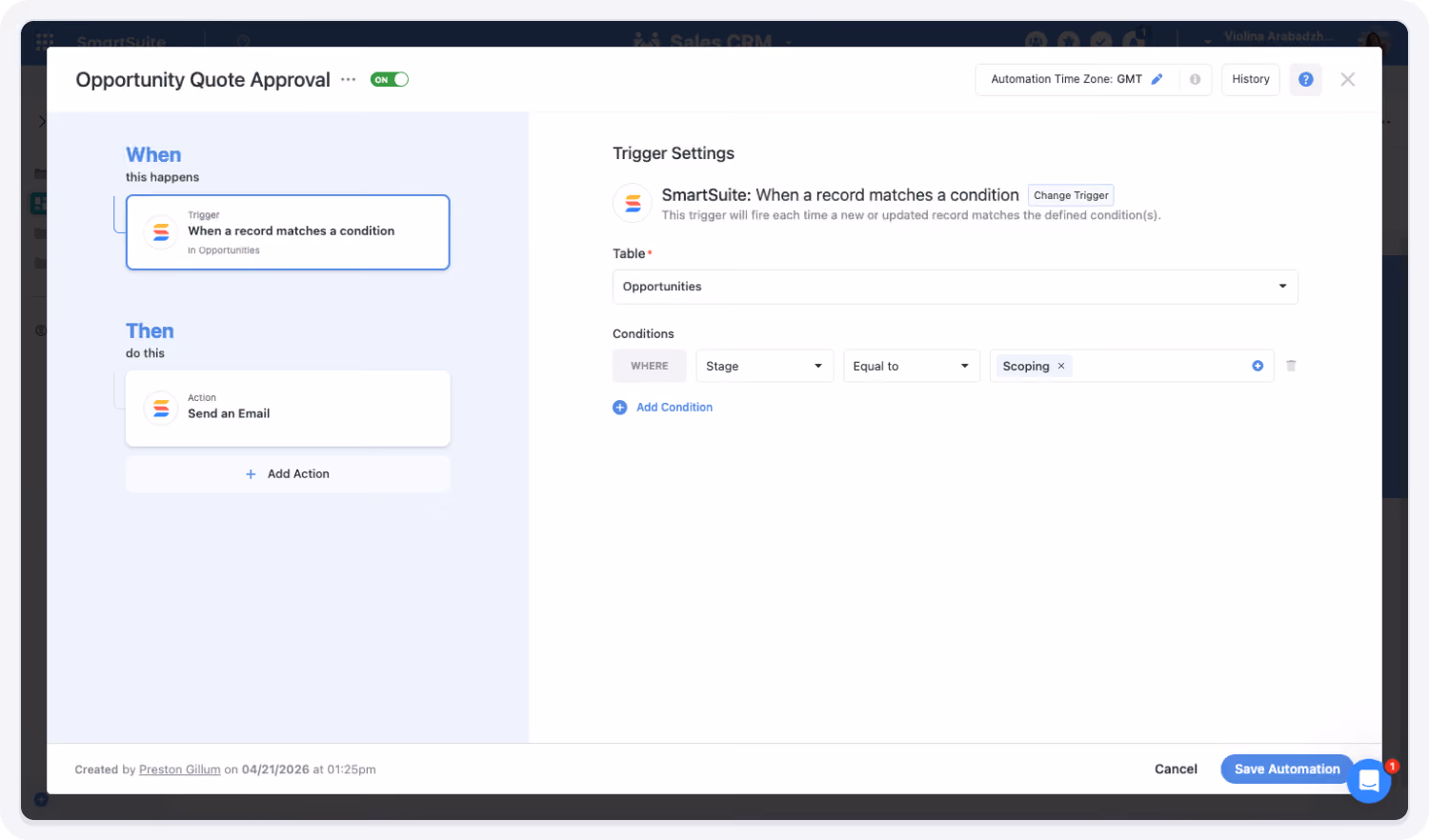This screenshot has width=1429, height=840.
Task: Open the Stage field dropdown
Action: click(x=765, y=366)
